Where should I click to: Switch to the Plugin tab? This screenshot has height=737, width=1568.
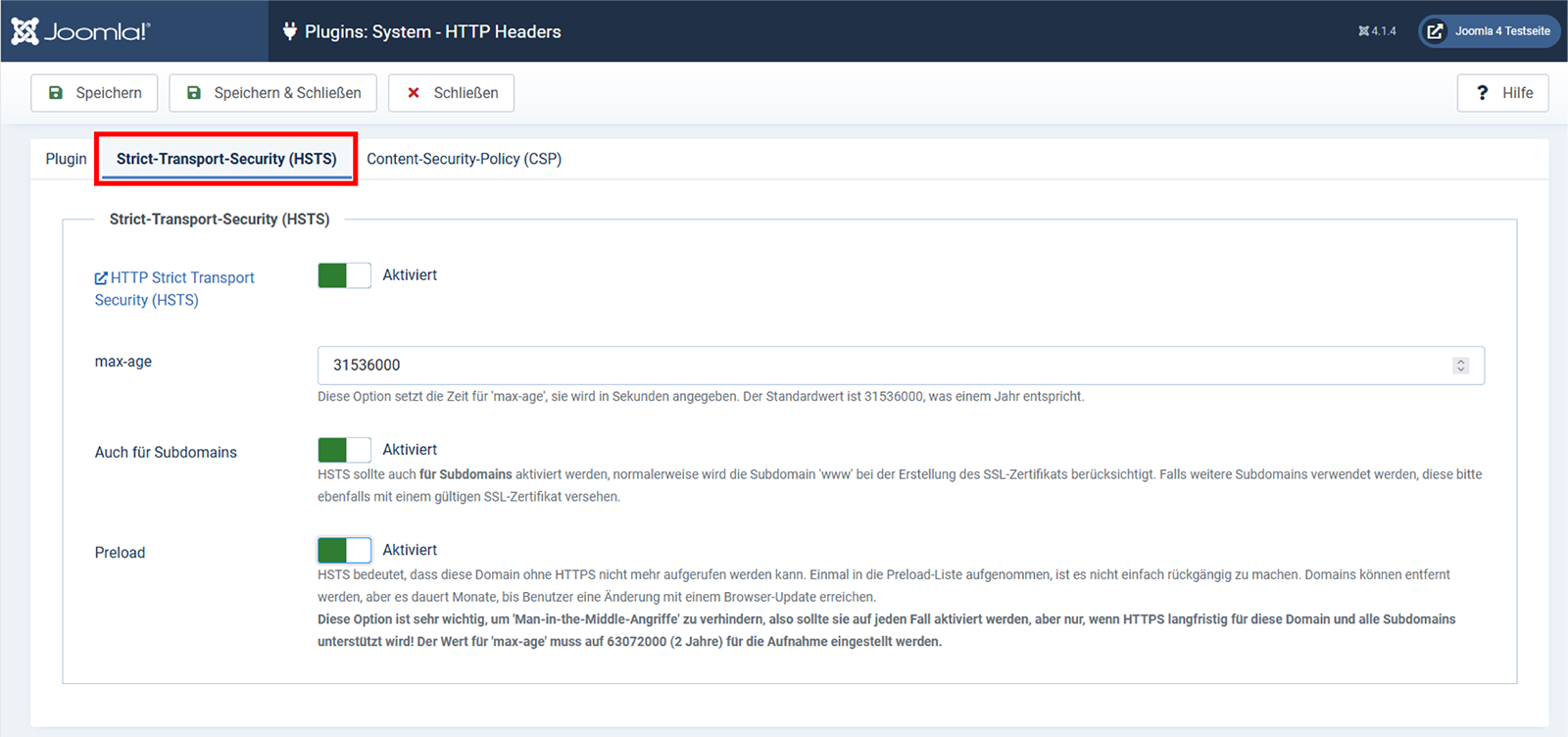pyautogui.click(x=66, y=159)
